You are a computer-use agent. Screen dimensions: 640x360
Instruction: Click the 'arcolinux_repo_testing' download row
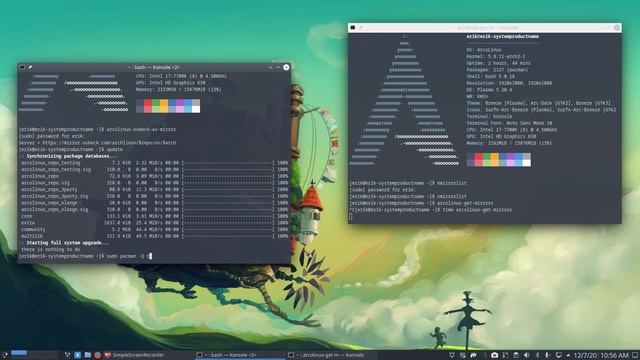(154, 163)
